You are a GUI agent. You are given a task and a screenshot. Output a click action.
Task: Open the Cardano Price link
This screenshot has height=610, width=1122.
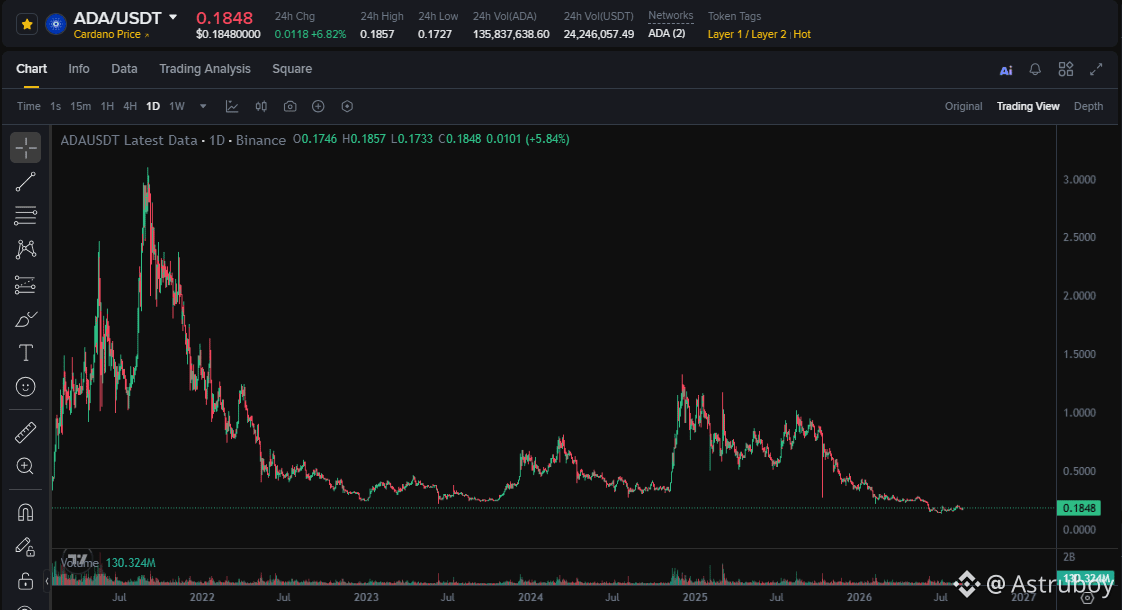[111, 34]
